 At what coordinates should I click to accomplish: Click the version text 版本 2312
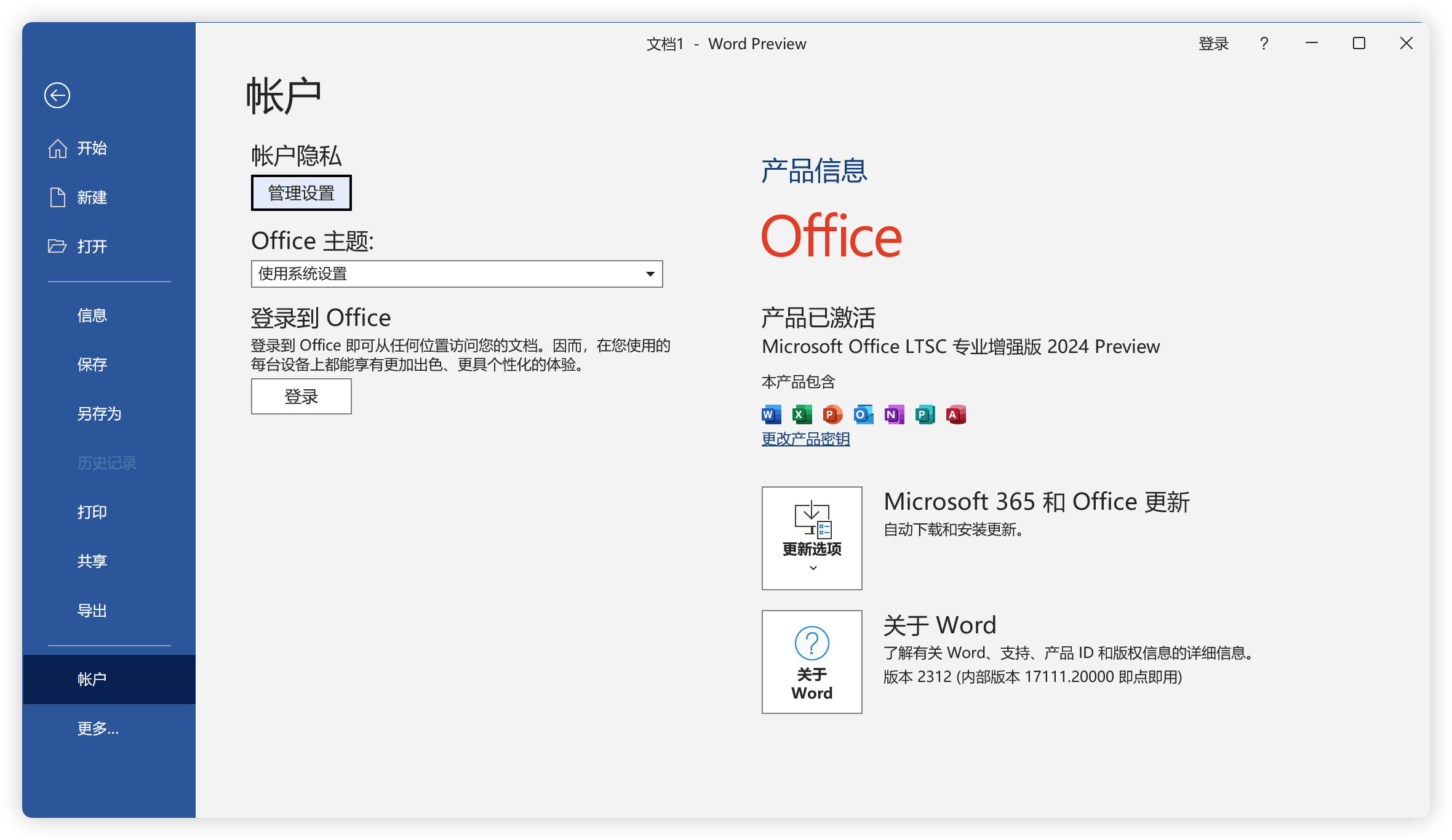pyautogui.click(x=1033, y=677)
